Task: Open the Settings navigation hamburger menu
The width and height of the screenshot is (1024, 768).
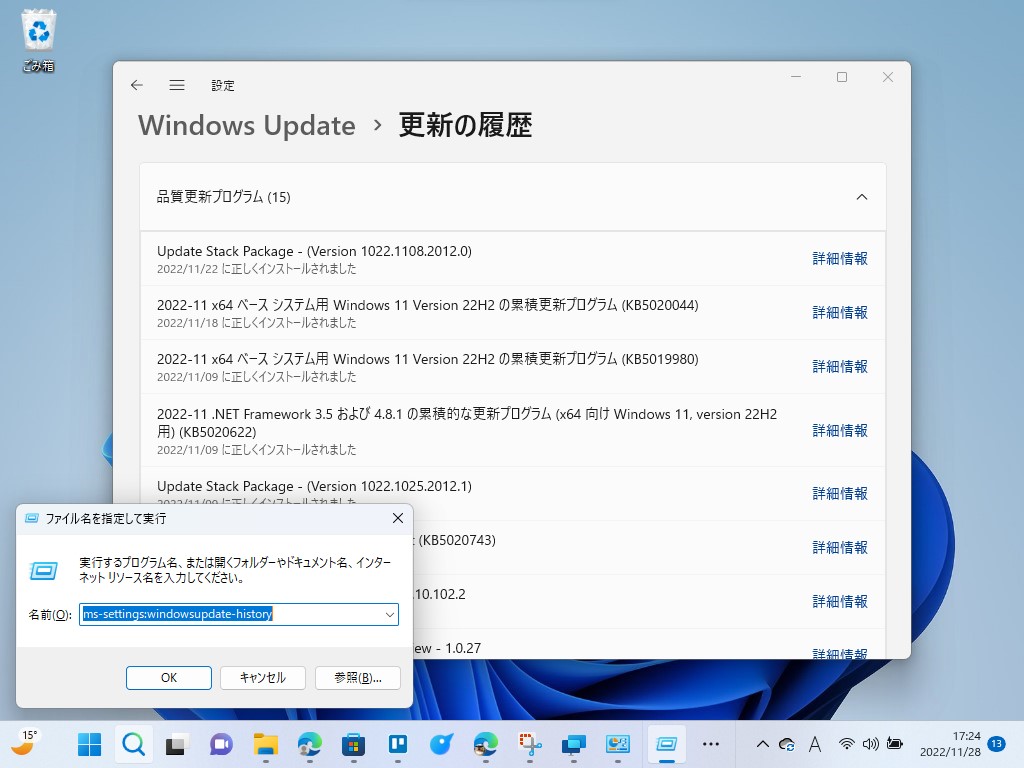Action: [177, 86]
